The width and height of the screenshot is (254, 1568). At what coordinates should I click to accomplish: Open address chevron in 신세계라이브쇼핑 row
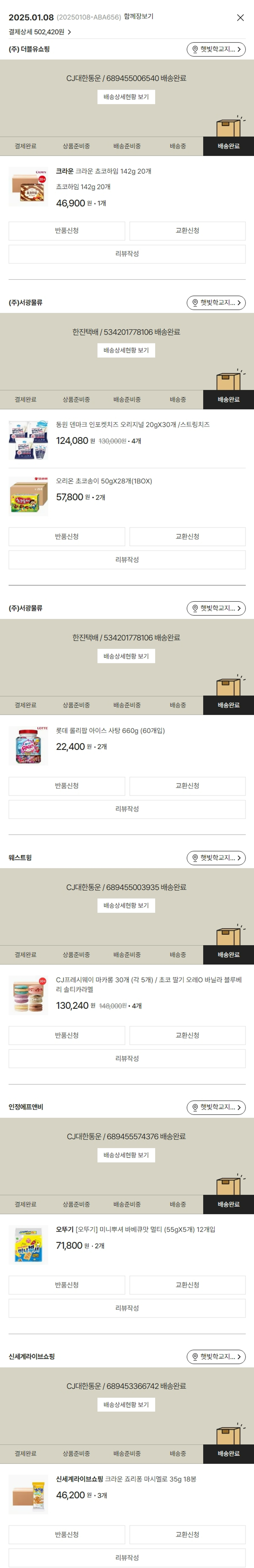click(239, 1357)
